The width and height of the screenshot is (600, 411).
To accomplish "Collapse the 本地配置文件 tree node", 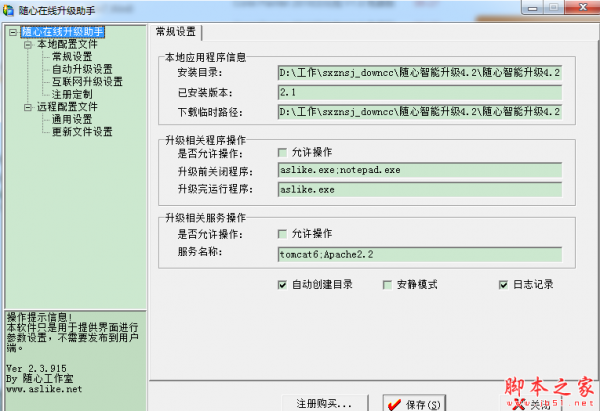I will coord(28,45).
